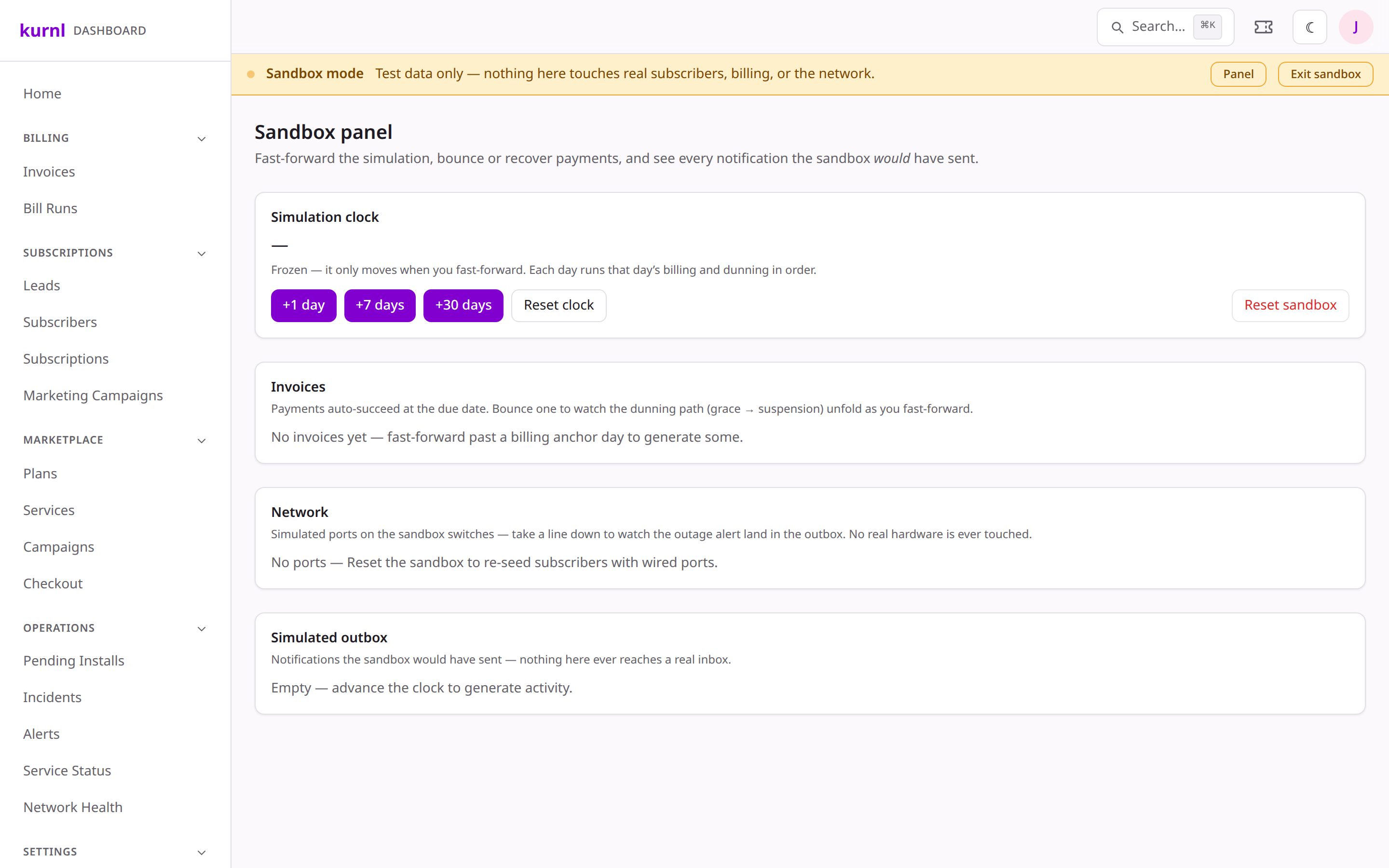Click Reset clock button
Screen dimensions: 1389x868
click(558, 305)
